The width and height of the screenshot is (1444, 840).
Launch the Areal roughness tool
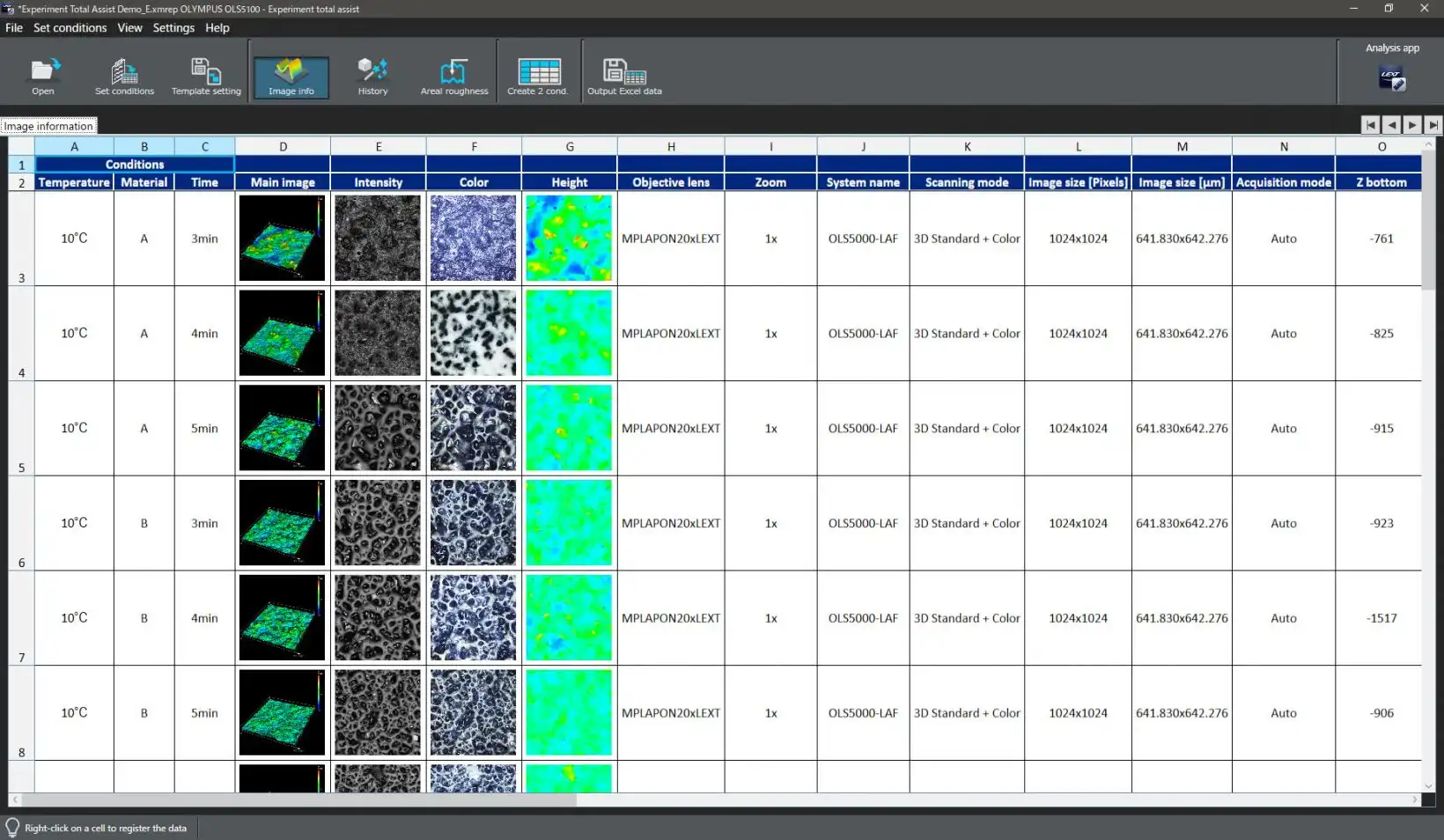click(x=453, y=76)
